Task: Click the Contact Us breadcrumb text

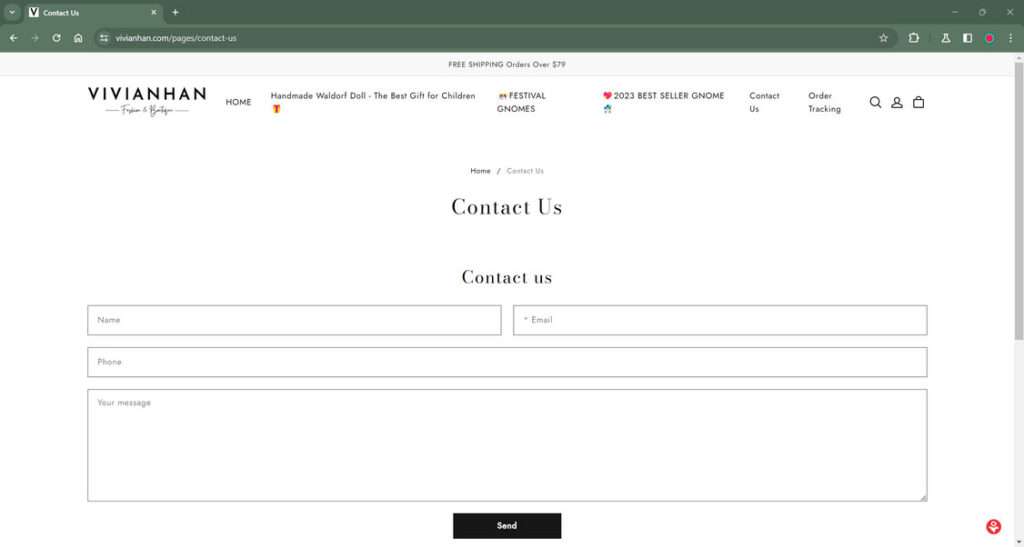Action: 525,171
